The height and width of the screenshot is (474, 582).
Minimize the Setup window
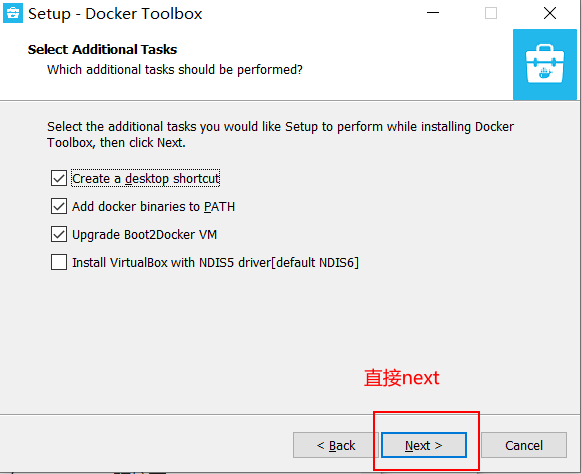click(433, 13)
